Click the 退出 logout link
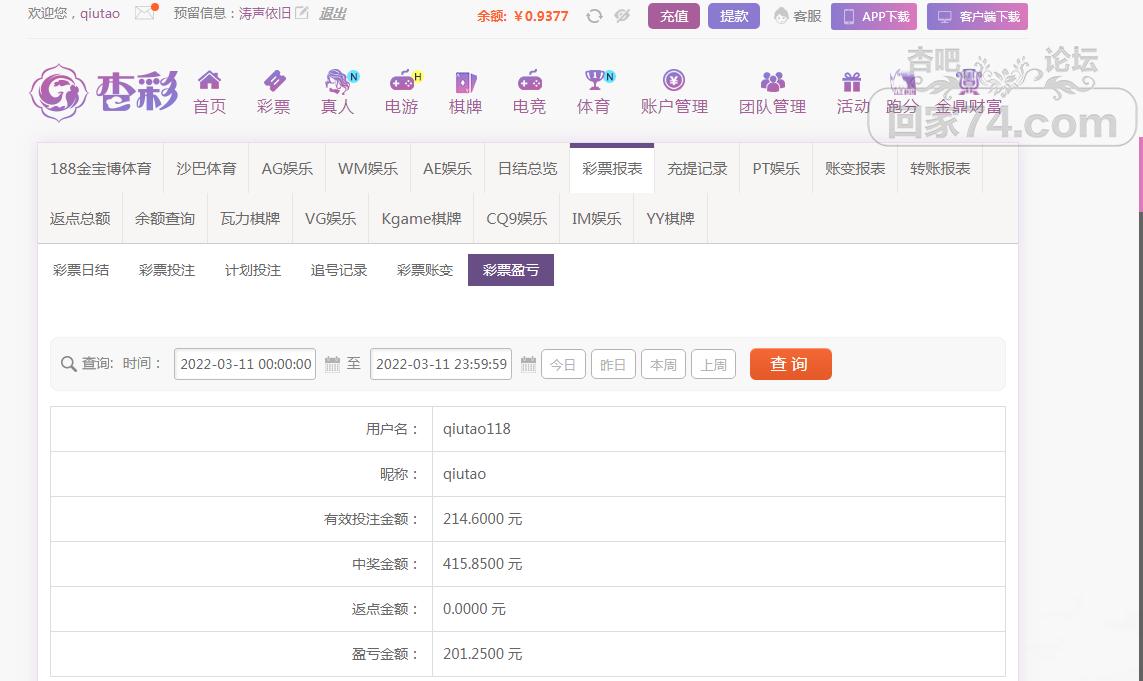Screen dimensions: 1143x681 [x=332, y=14]
